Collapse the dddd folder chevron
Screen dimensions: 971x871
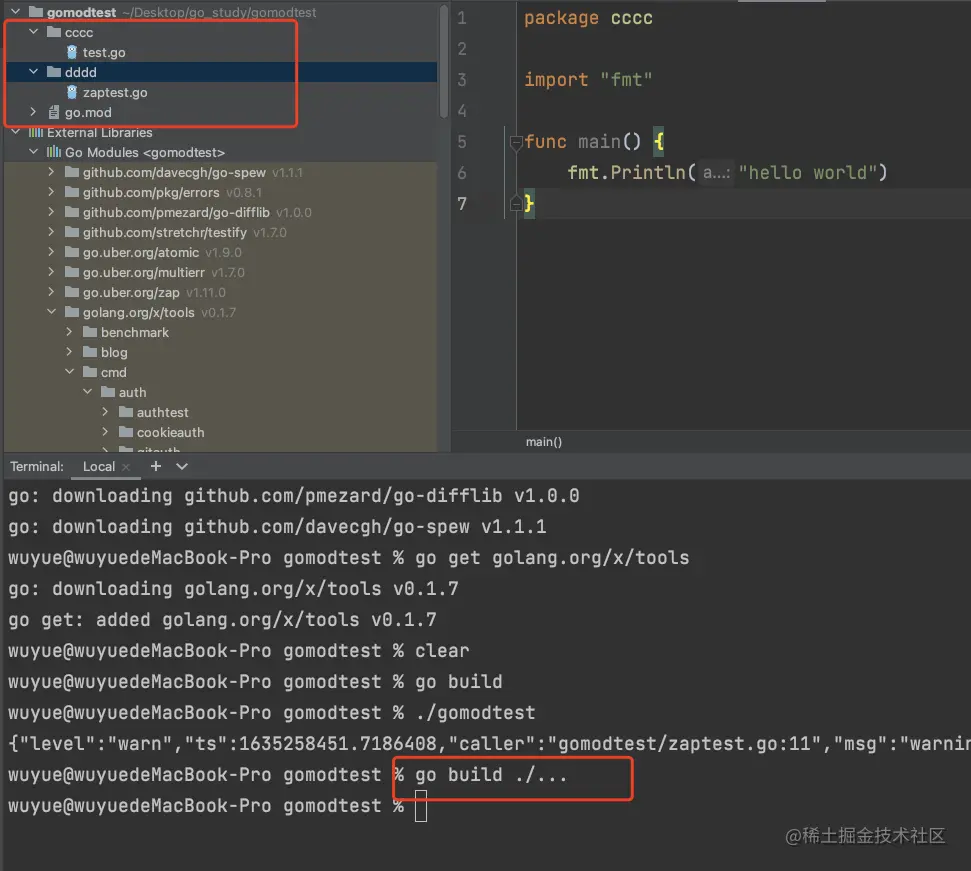point(34,72)
